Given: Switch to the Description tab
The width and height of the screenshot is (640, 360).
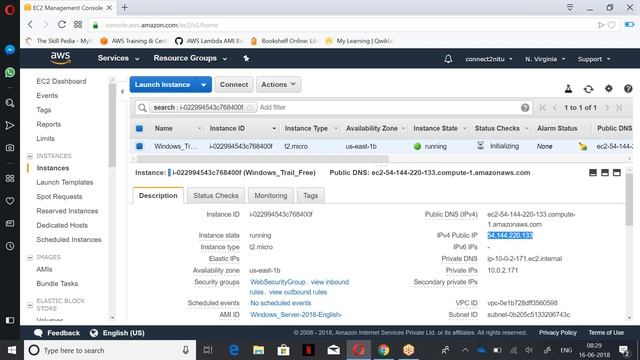Looking at the screenshot, I should [x=158, y=196].
